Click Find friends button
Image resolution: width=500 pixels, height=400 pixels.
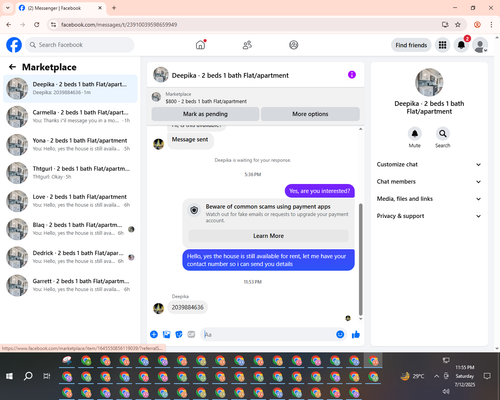[411, 45]
